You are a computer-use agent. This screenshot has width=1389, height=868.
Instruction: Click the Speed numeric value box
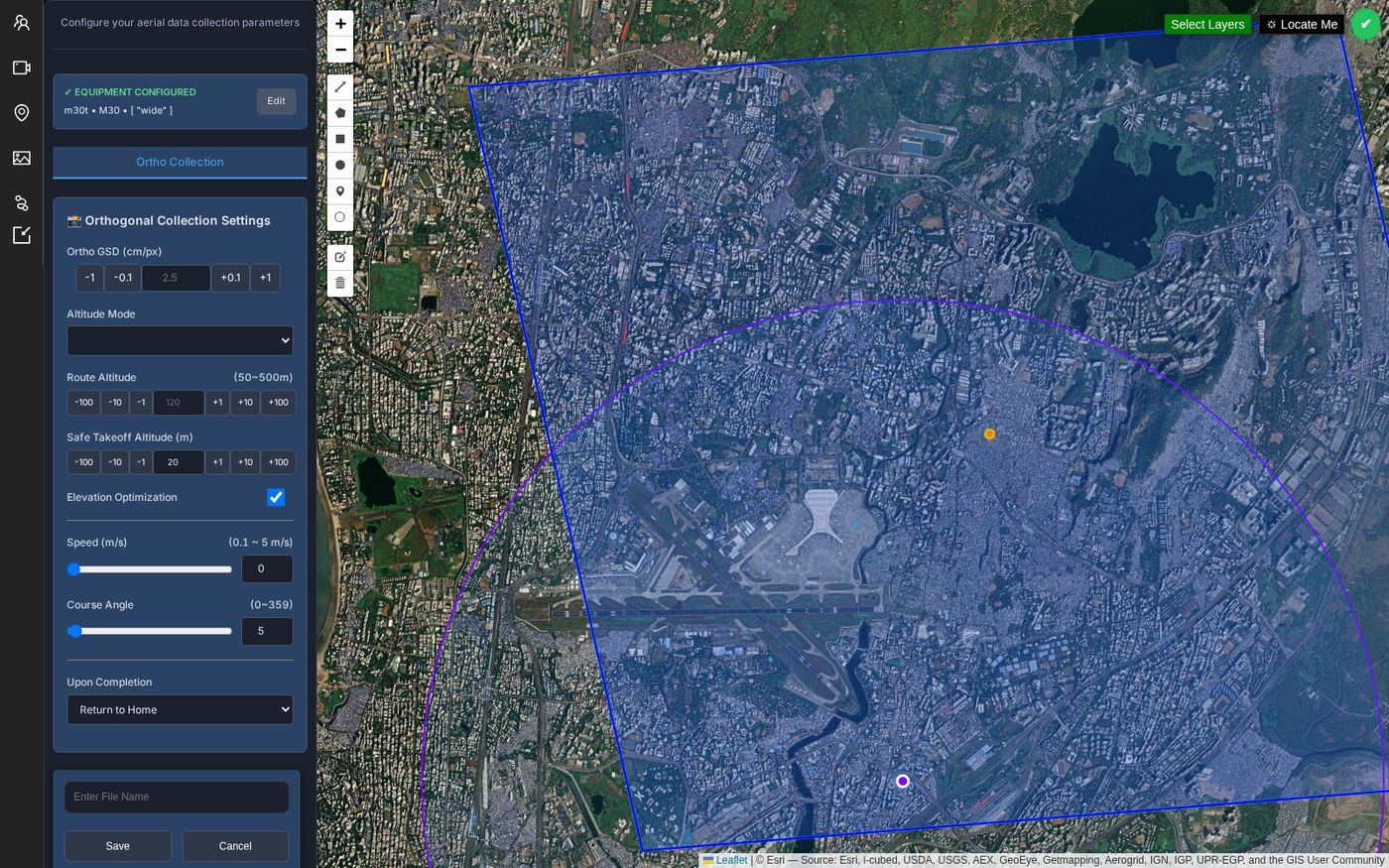(x=267, y=569)
